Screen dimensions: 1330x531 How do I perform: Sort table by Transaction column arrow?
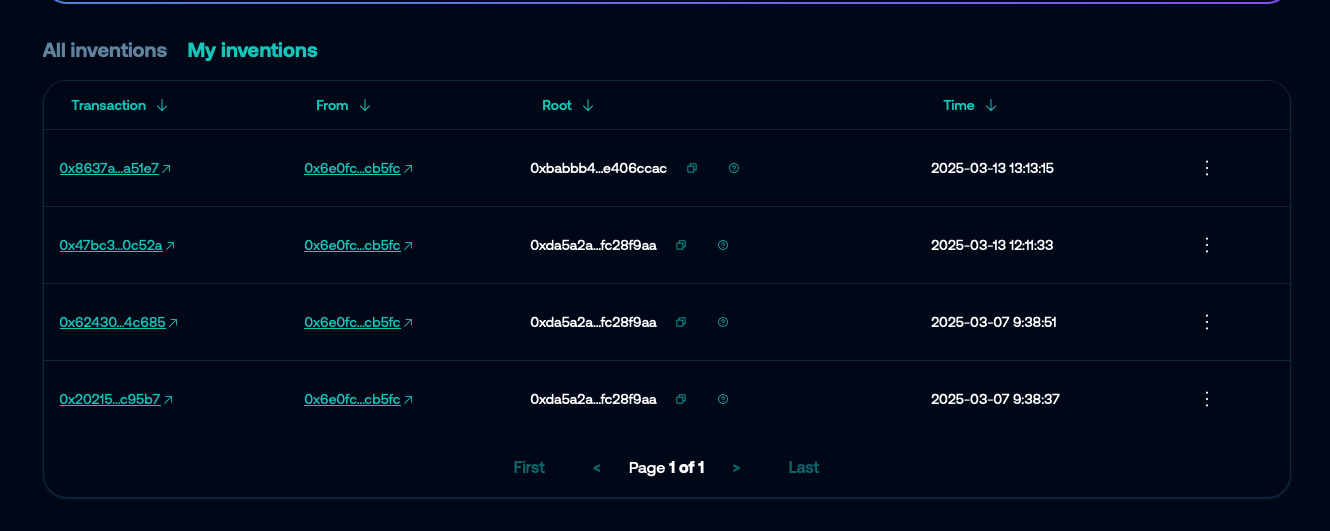[162, 106]
